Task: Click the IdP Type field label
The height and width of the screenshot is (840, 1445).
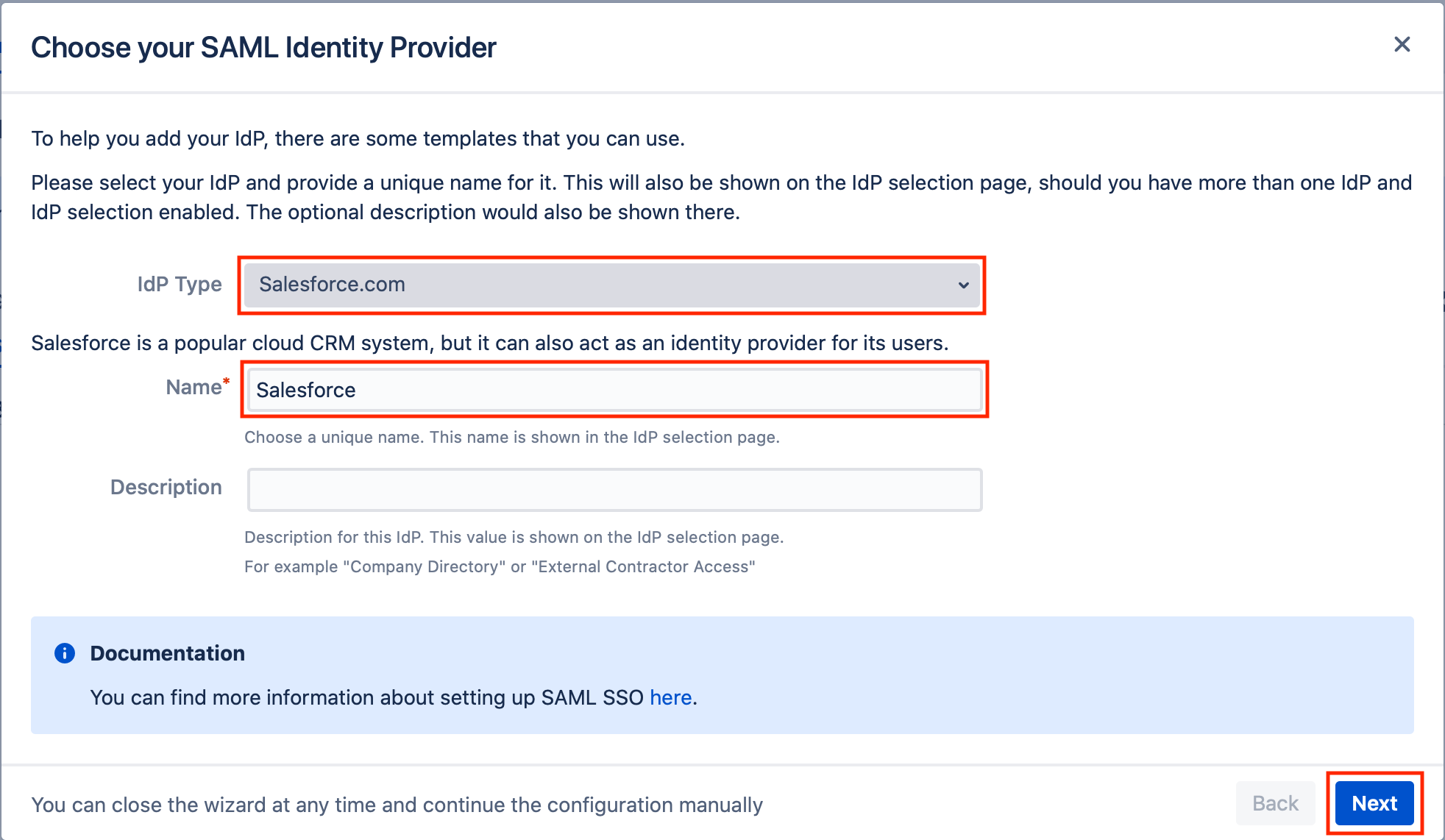Action: point(180,285)
